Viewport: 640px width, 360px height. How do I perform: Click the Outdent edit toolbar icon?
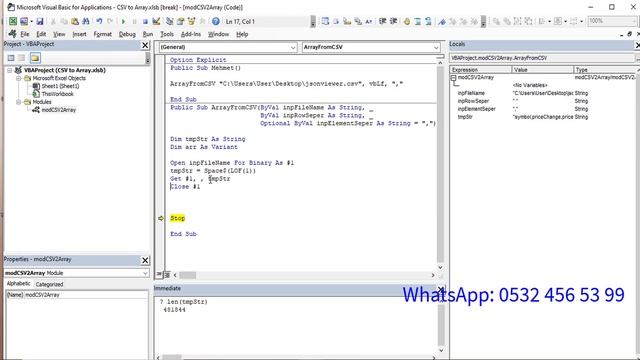pos(393,21)
